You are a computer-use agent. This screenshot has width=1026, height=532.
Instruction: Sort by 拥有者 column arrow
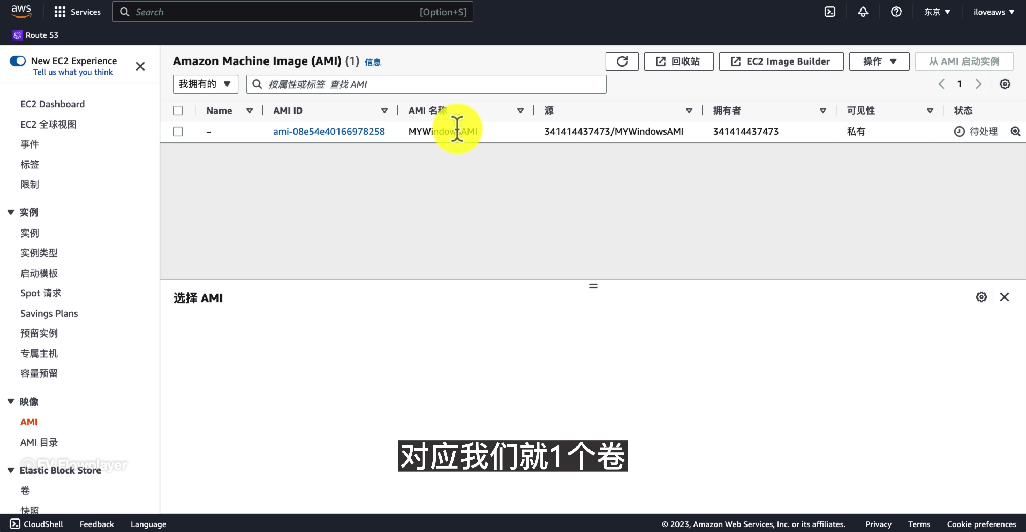pyautogui.click(x=823, y=111)
